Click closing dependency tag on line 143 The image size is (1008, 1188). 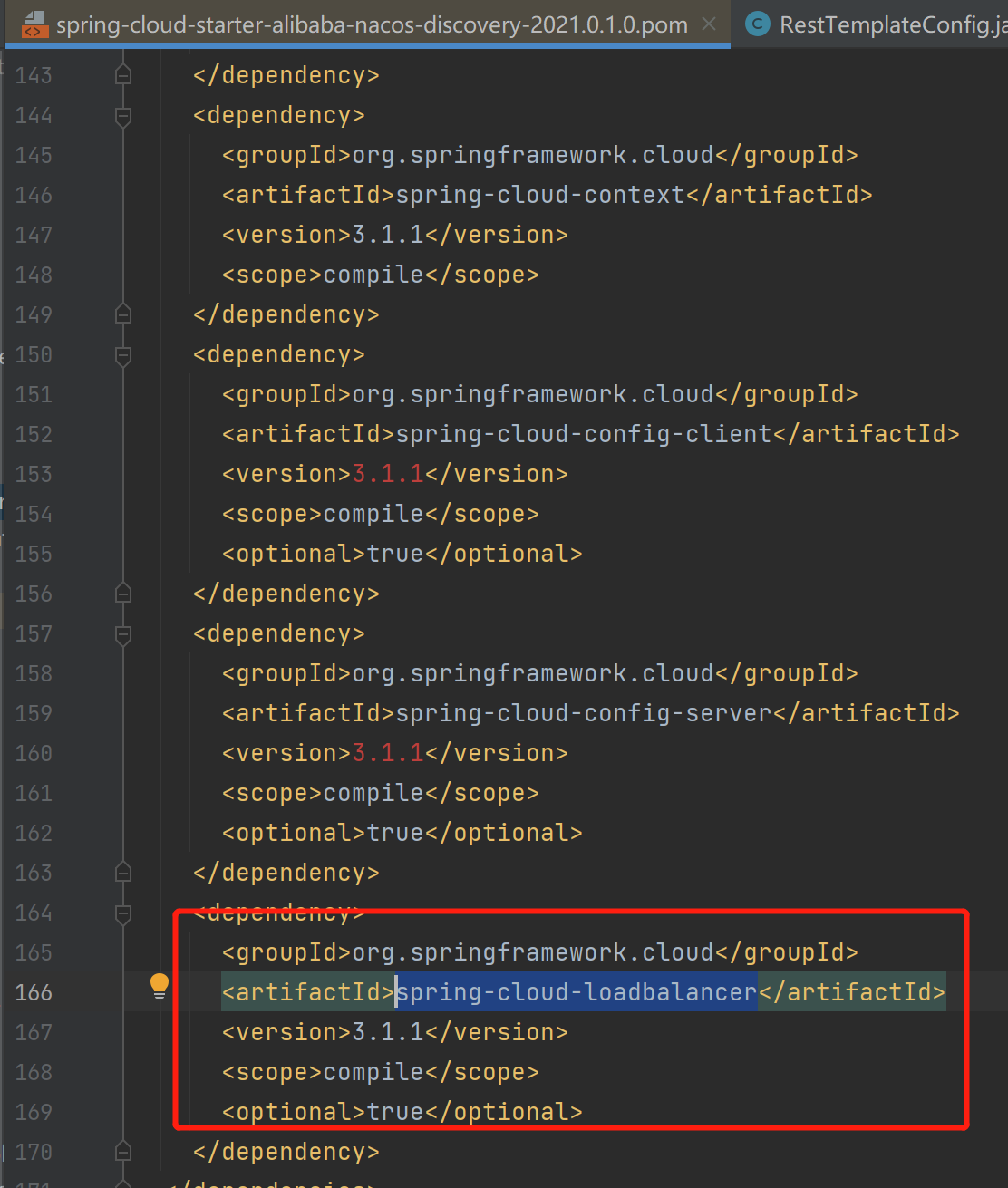point(286,75)
